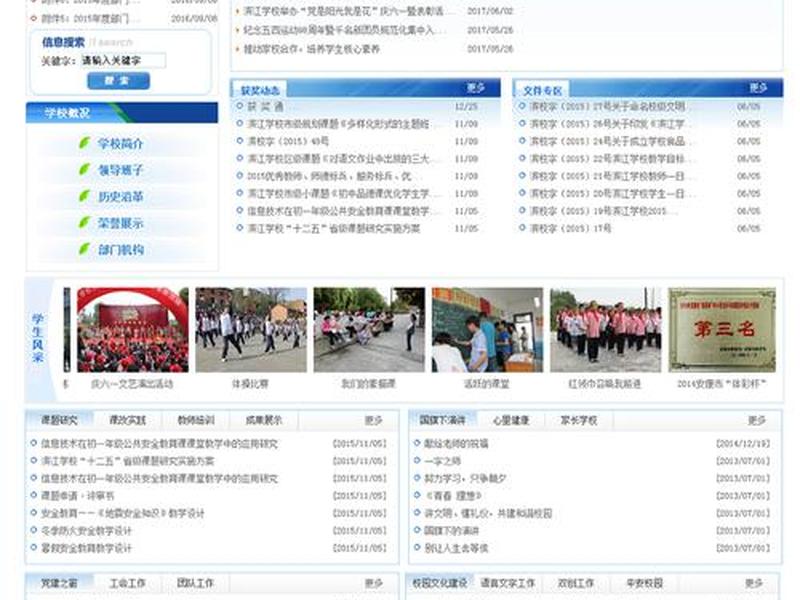Open the 获奖通 item dated 12/25
This screenshot has width=800, height=600.
pos(265,107)
